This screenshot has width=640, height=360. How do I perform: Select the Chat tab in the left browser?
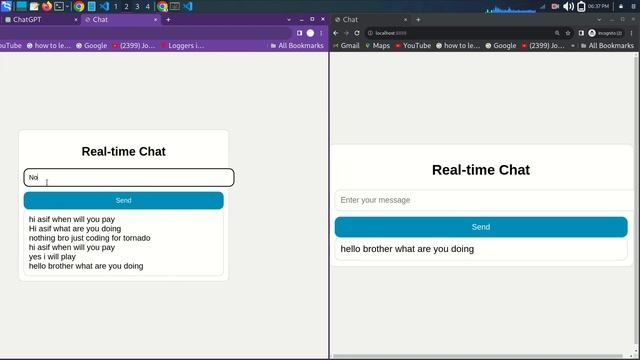click(x=121, y=19)
